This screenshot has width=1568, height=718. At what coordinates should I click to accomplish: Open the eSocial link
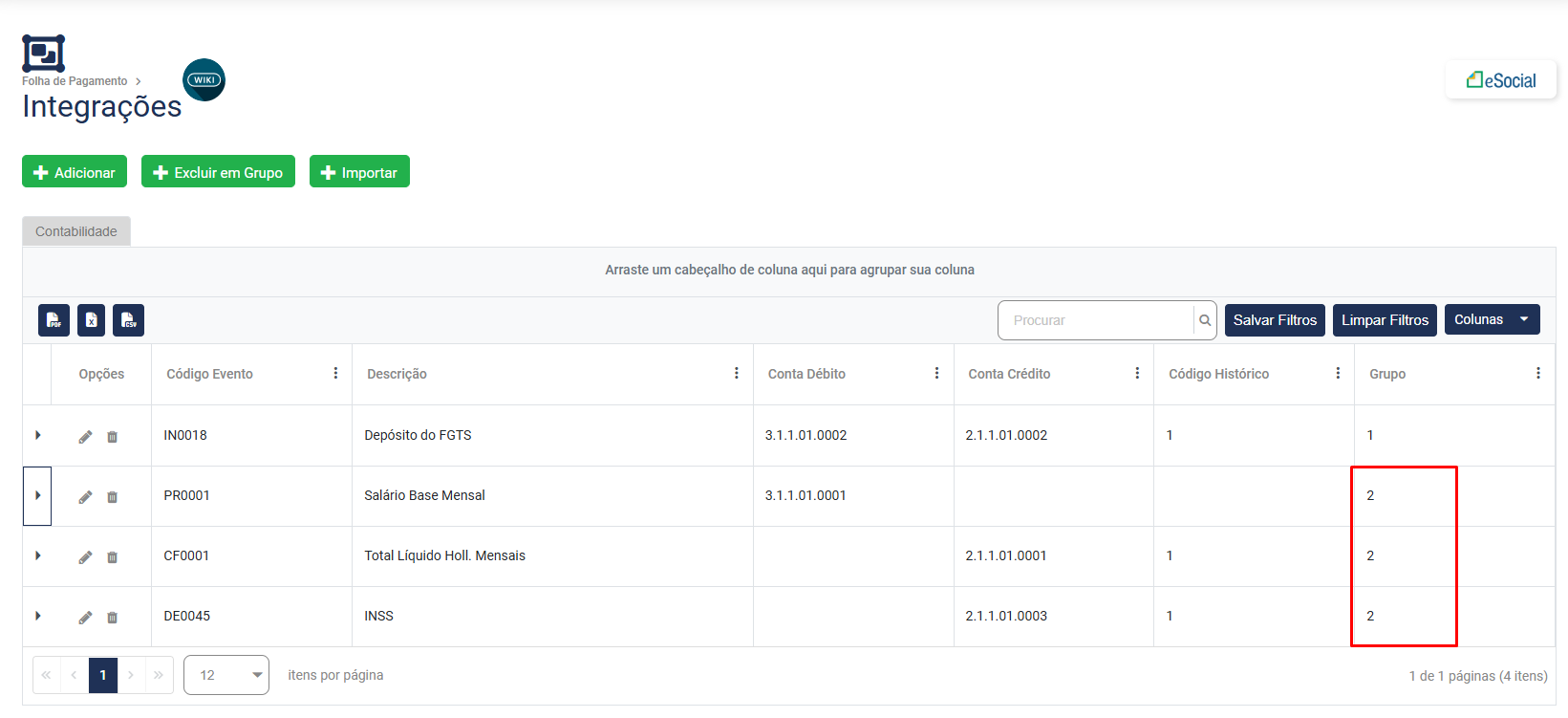(1501, 80)
